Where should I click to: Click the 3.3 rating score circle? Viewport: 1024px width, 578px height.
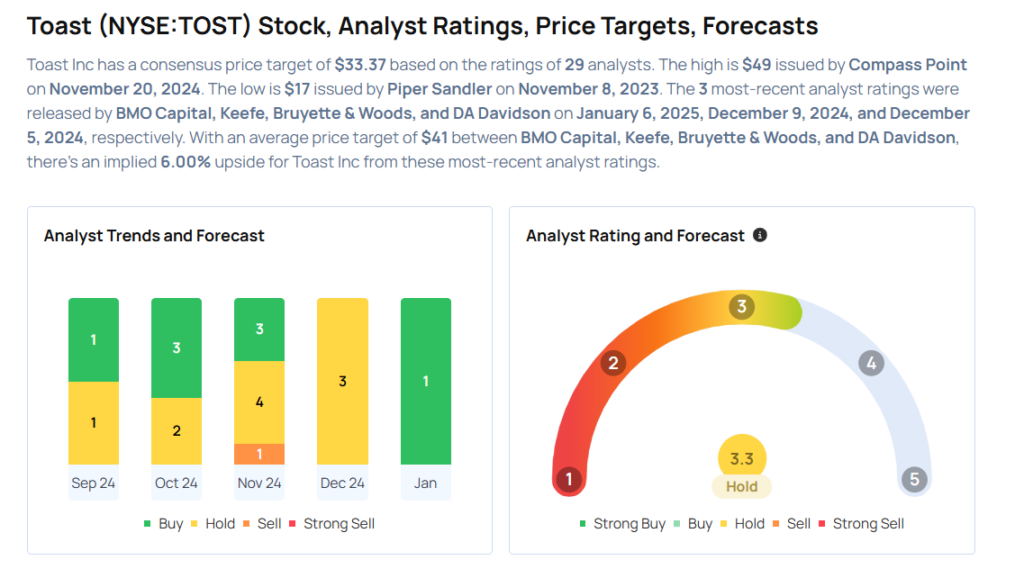tap(742, 459)
